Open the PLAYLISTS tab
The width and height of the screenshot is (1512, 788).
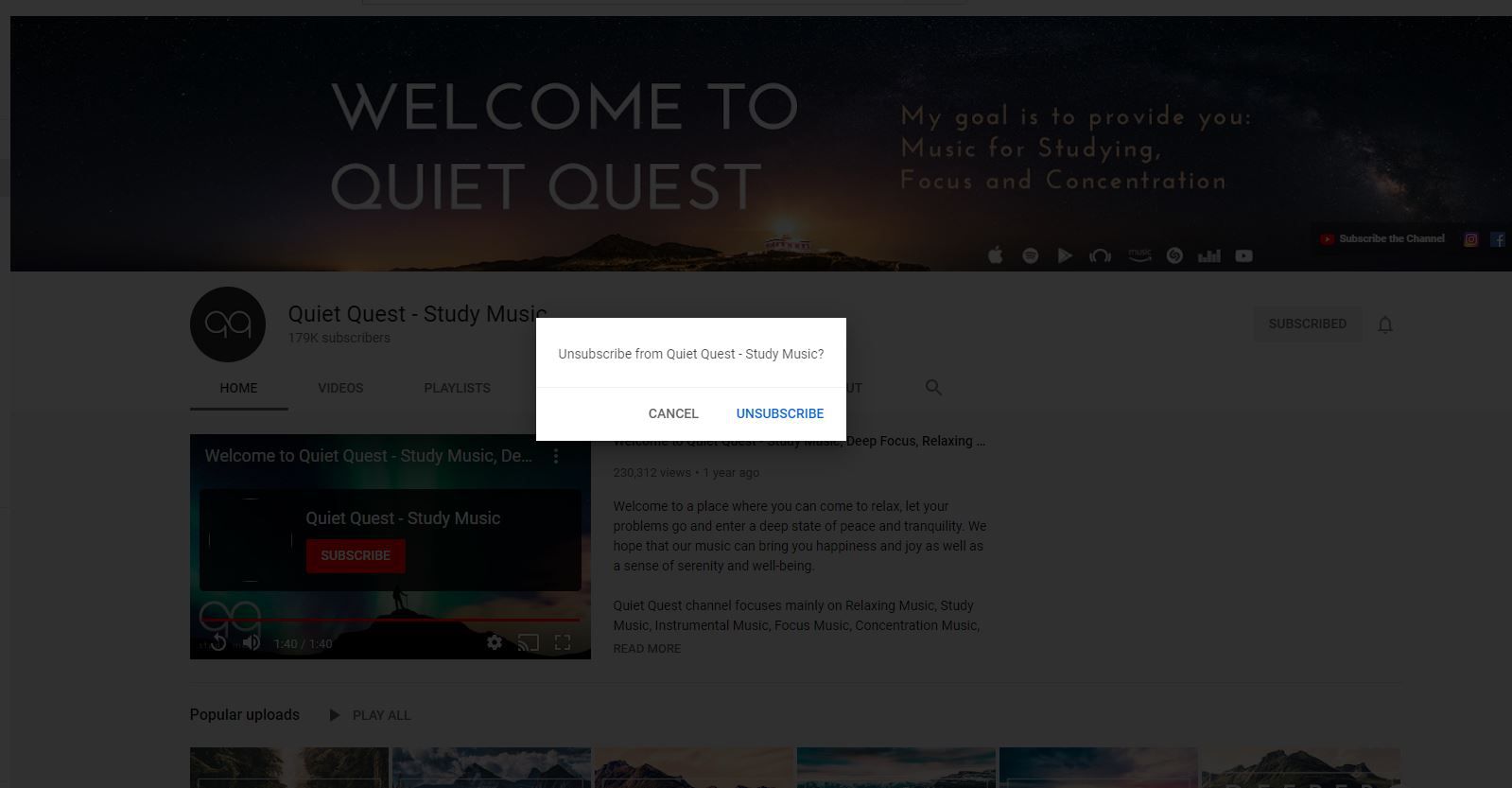[x=457, y=388]
